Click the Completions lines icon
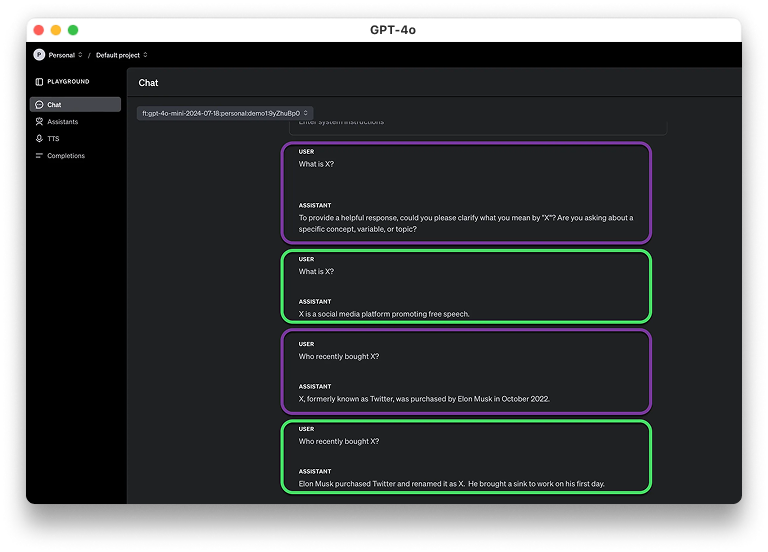 [x=39, y=156]
